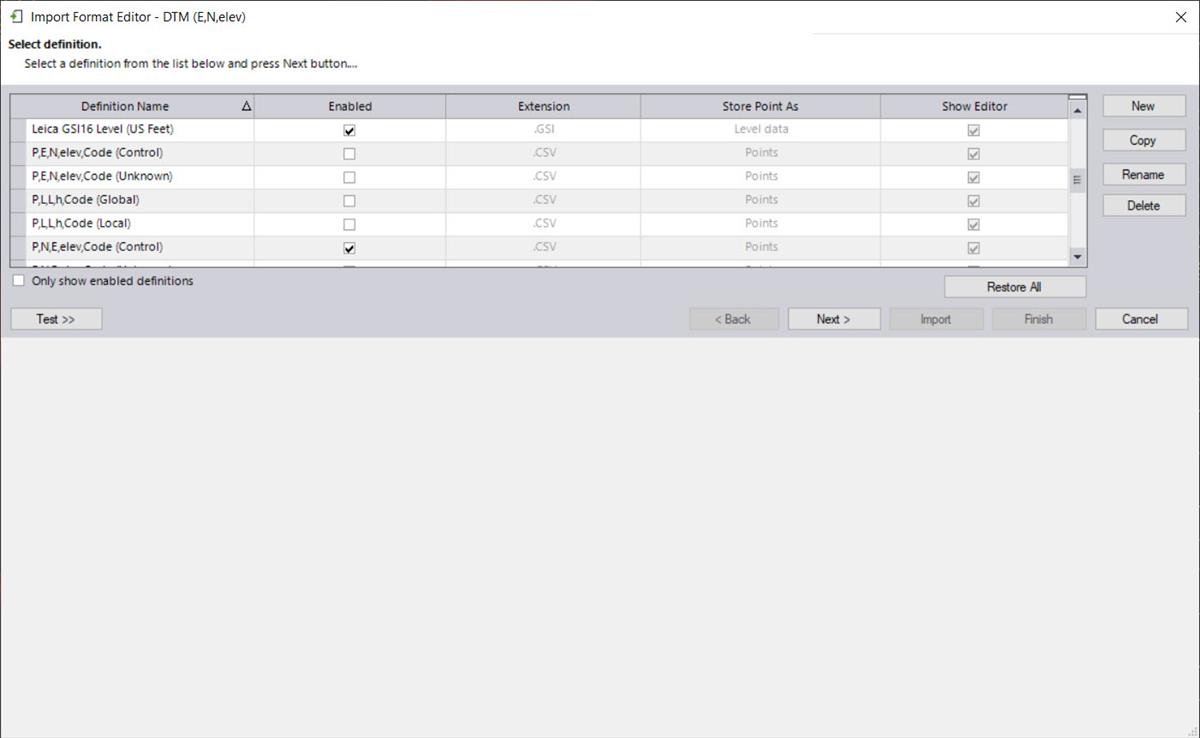Rename the selected definition
Viewport: 1200px width, 738px height.
(1142, 174)
